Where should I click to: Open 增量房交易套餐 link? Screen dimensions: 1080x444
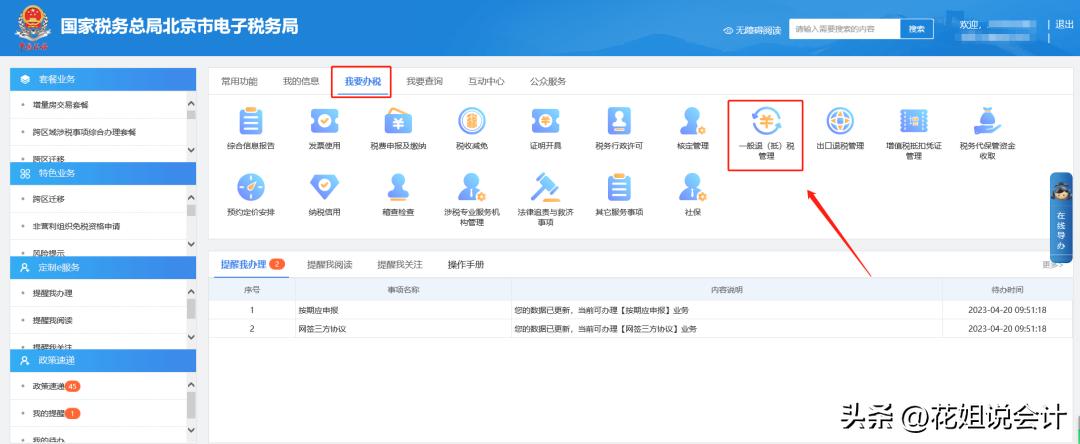click(x=60, y=105)
